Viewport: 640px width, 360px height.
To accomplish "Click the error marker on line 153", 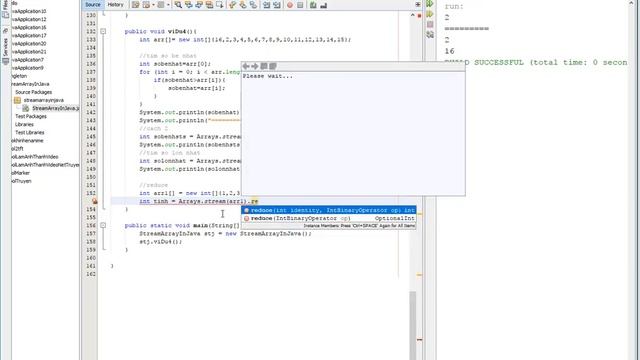I will click(x=95, y=201).
